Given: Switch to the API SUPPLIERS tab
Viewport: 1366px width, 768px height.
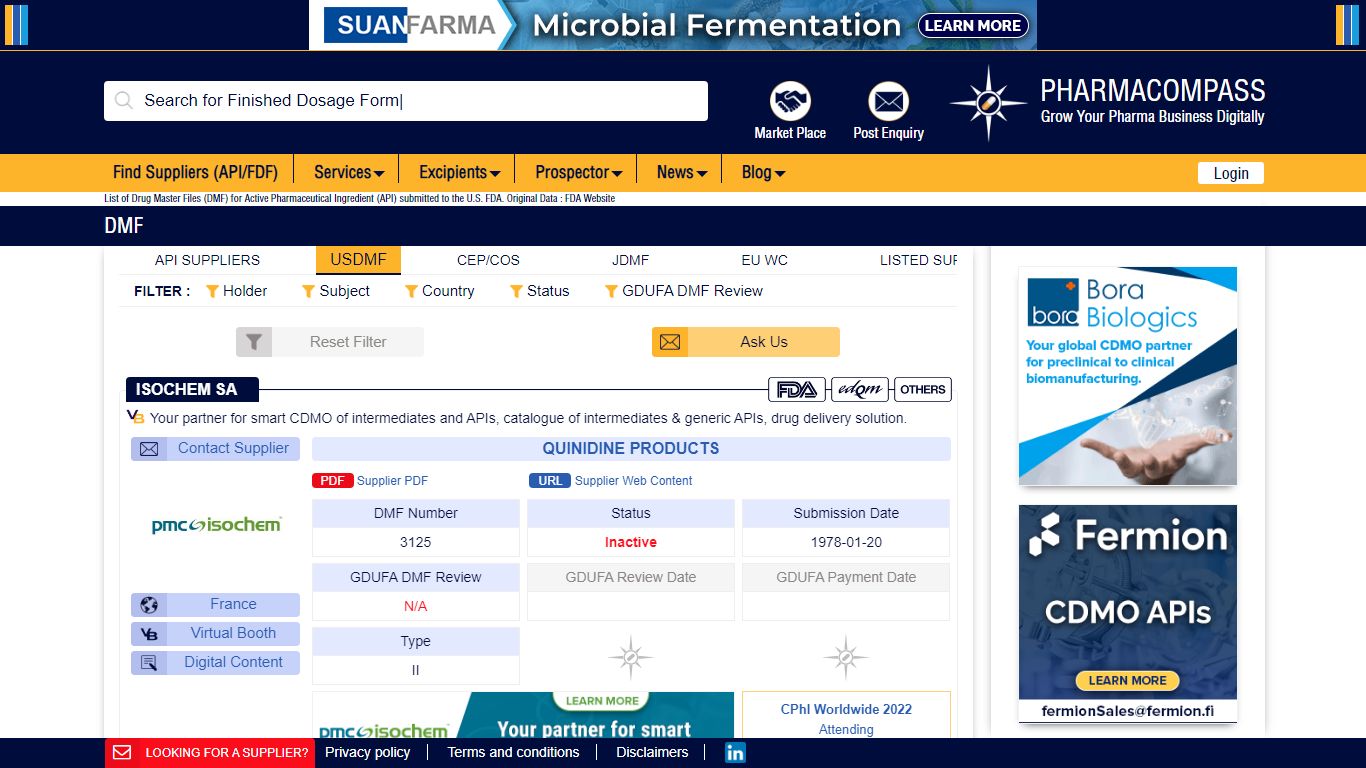Looking at the screenshot, I should coord(207,260).
